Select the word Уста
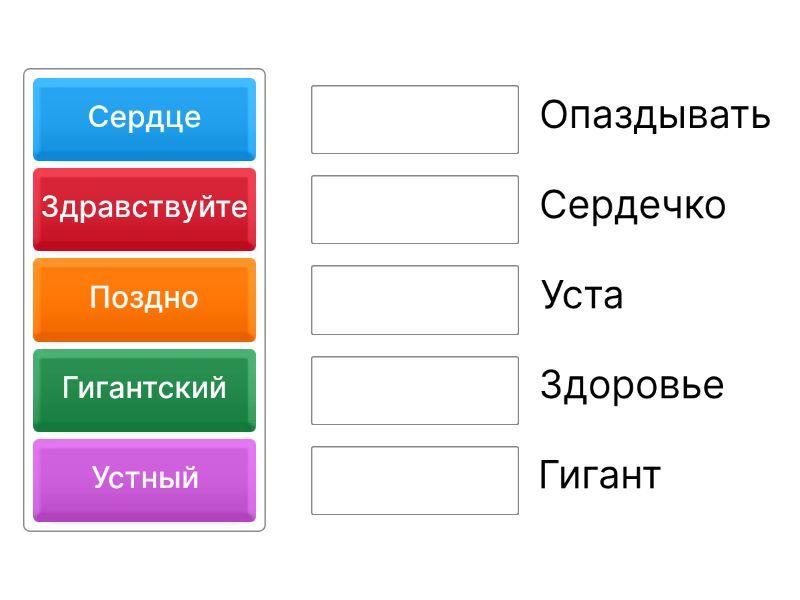800x600 pixels. [582, 296]
